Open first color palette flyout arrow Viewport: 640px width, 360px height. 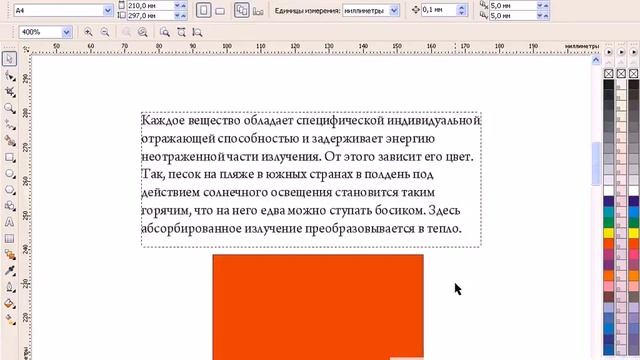click(609, 52)
